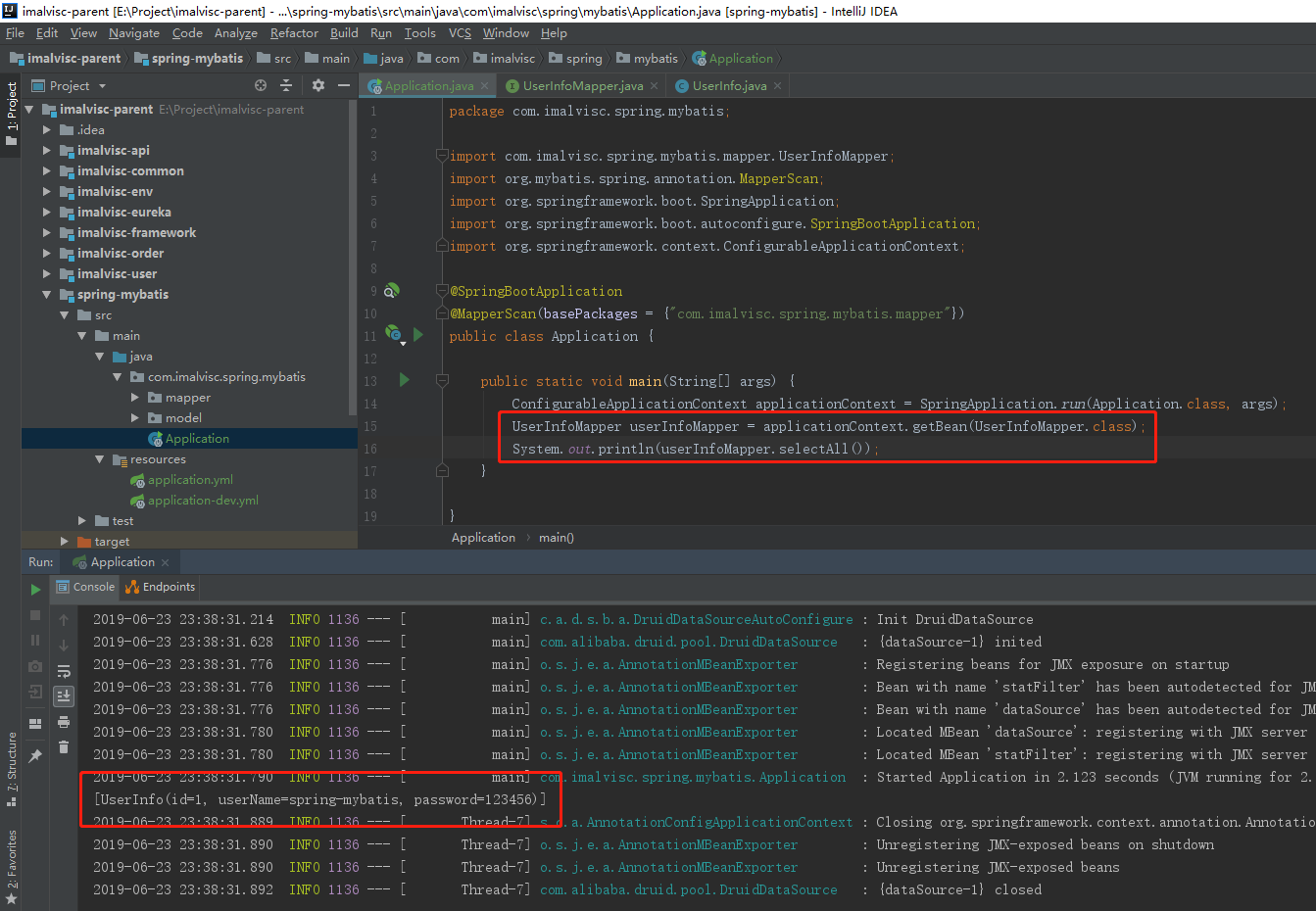
Task: Click the Spring bean gutter icon on line 9
Action: (391, 291)
